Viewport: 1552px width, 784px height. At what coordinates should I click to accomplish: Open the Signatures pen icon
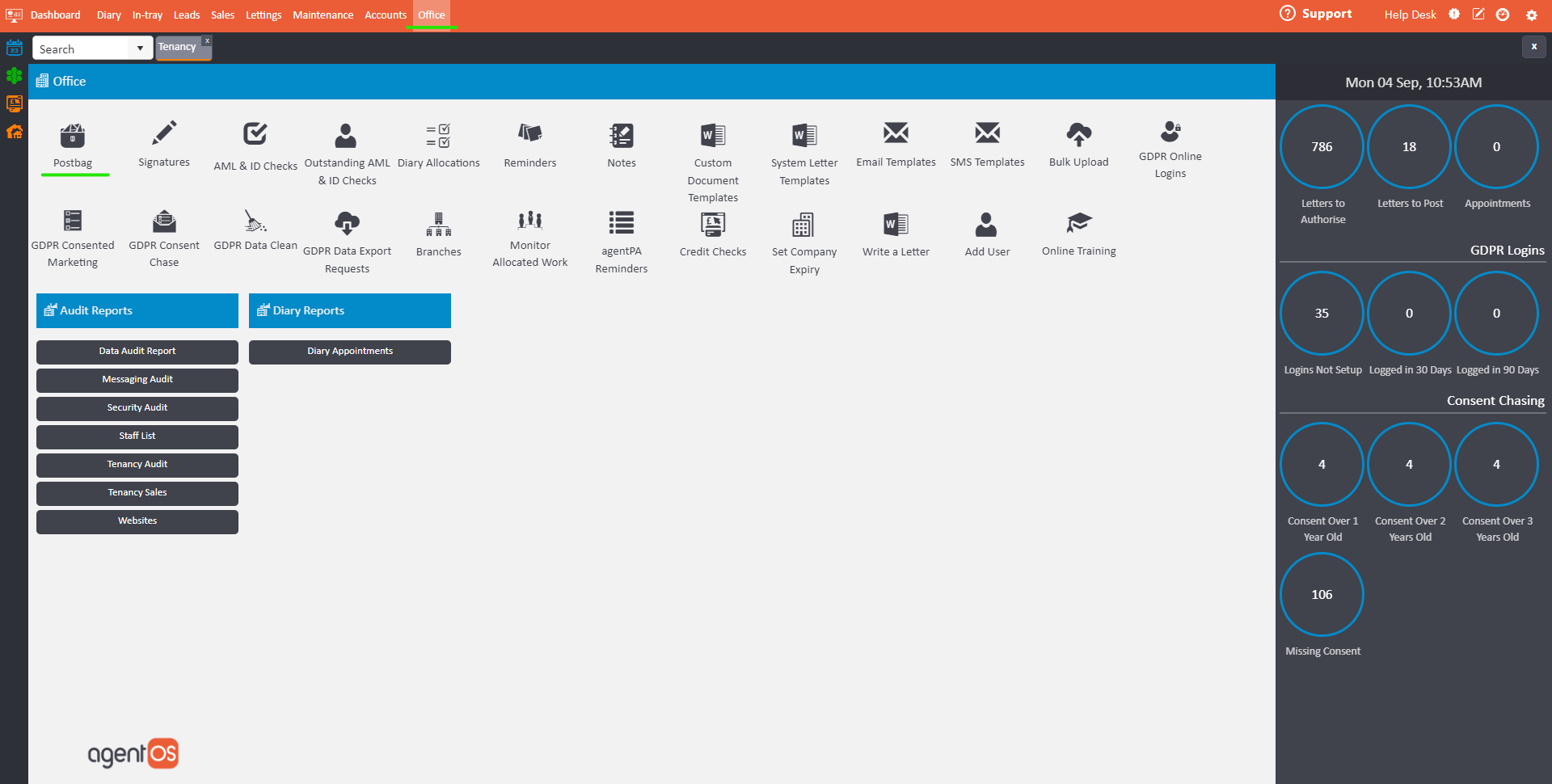(164, 134)
